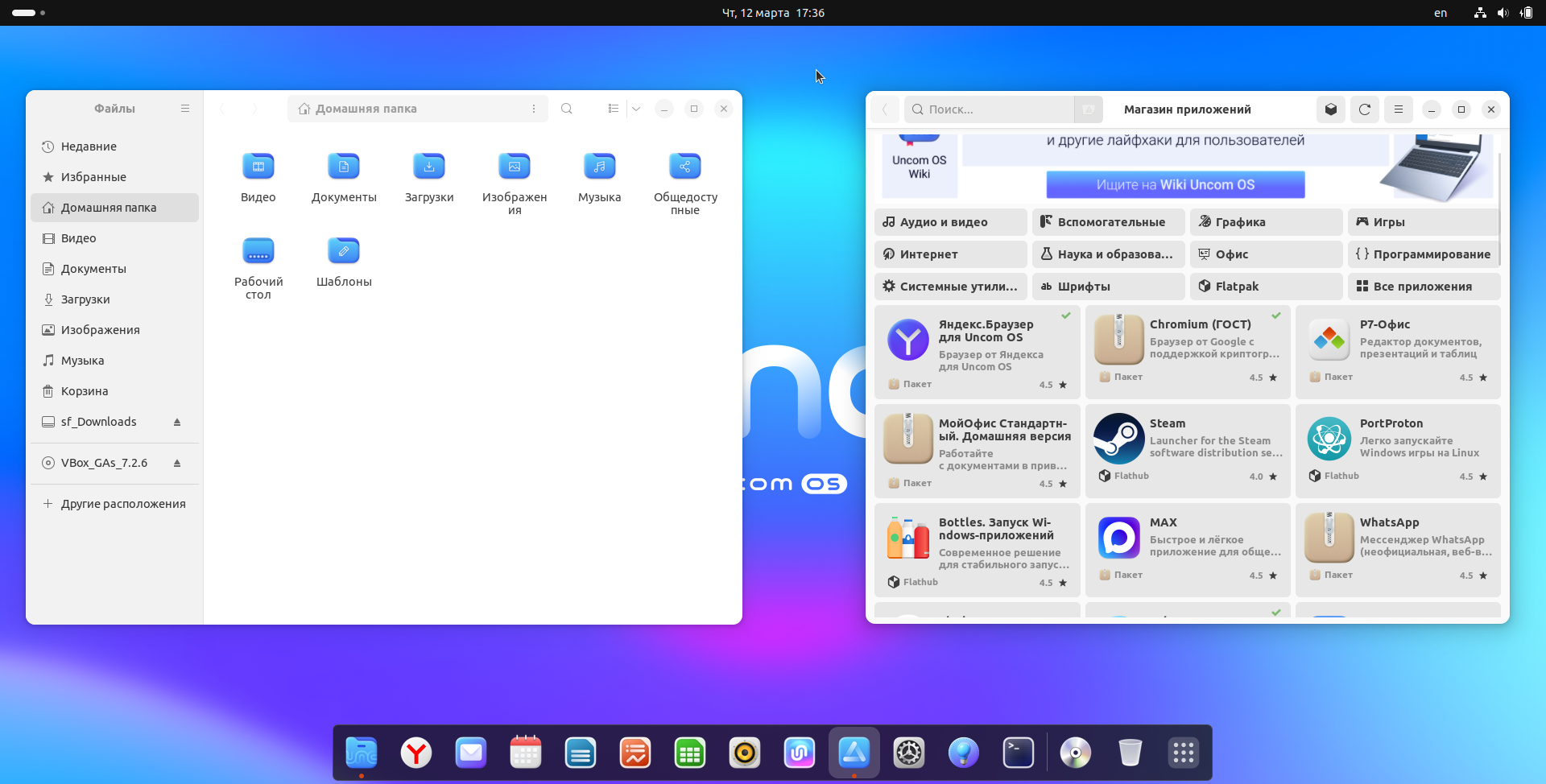Click the Wiki Uncom OS search button
Screen dimensions: 1546x784
(1175, 185)
